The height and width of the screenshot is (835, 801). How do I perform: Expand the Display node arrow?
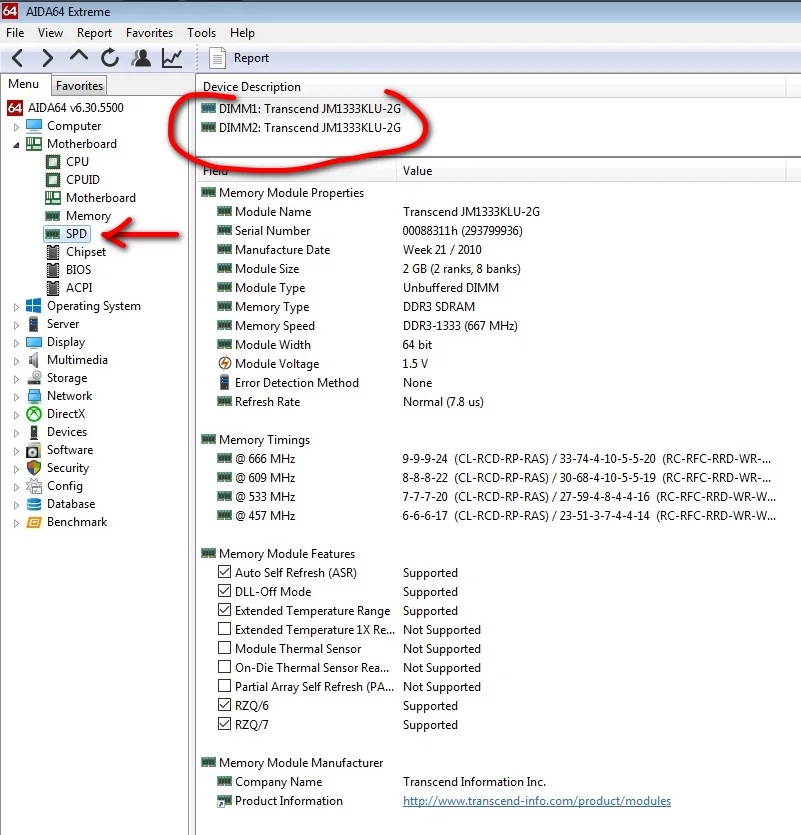pyautogui.click(x=16, y=343)
